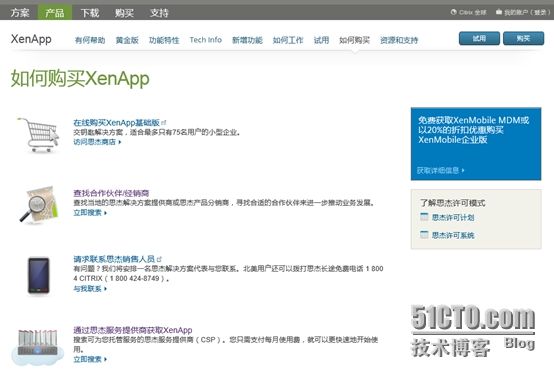Click the blue 购买 button

pos(524,38)
